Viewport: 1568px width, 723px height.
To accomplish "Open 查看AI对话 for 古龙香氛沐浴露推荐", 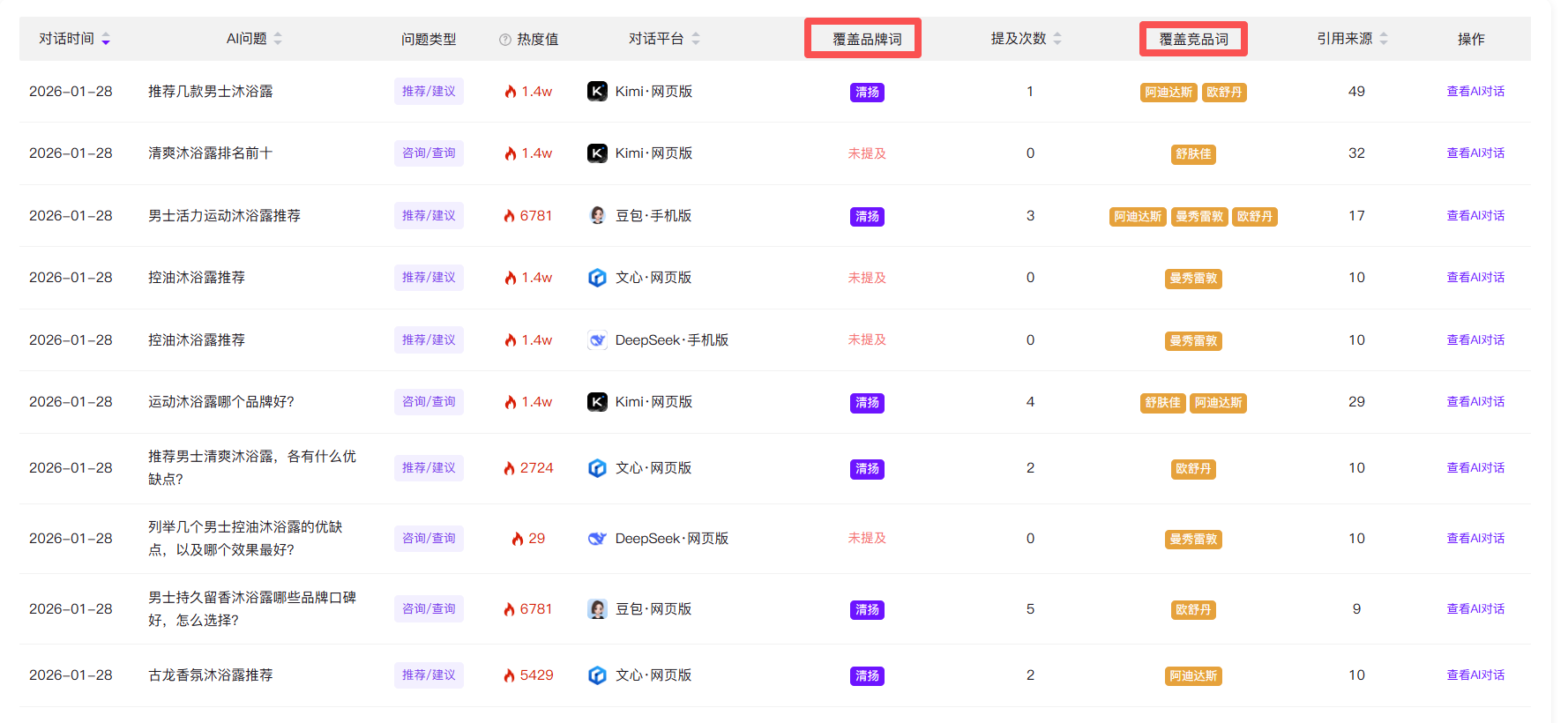I will (x=1475, y=675).
